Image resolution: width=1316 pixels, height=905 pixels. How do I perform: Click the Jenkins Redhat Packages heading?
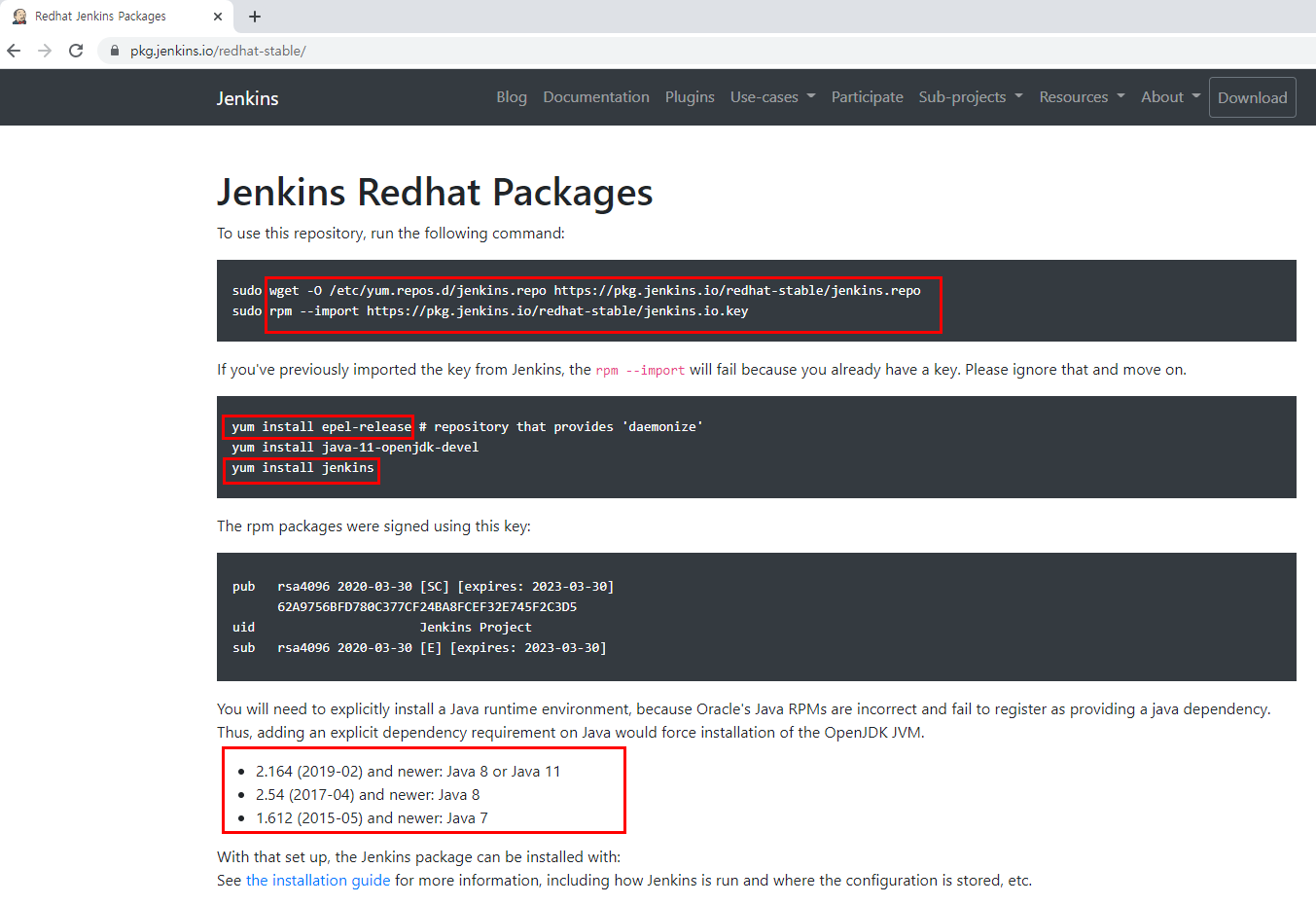tap(435, 192)
